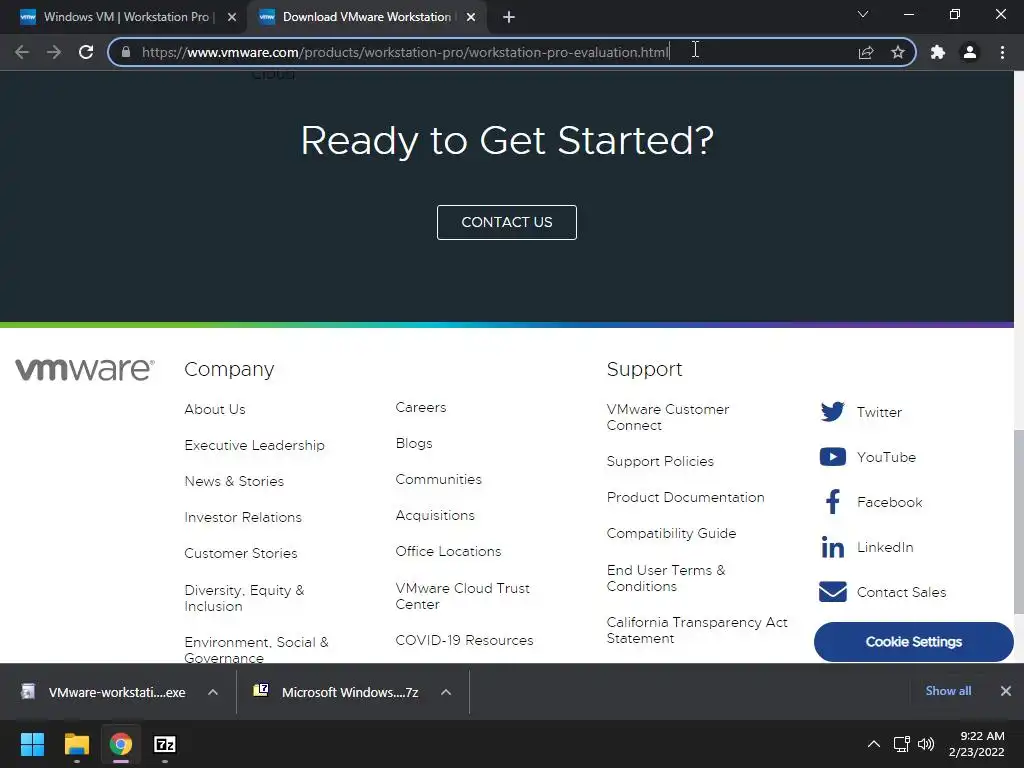The height and width of the screenshot is (768, 1024).
Task: Expand options for the VMware-workstation exe download
Action: (x=213, y=692)
